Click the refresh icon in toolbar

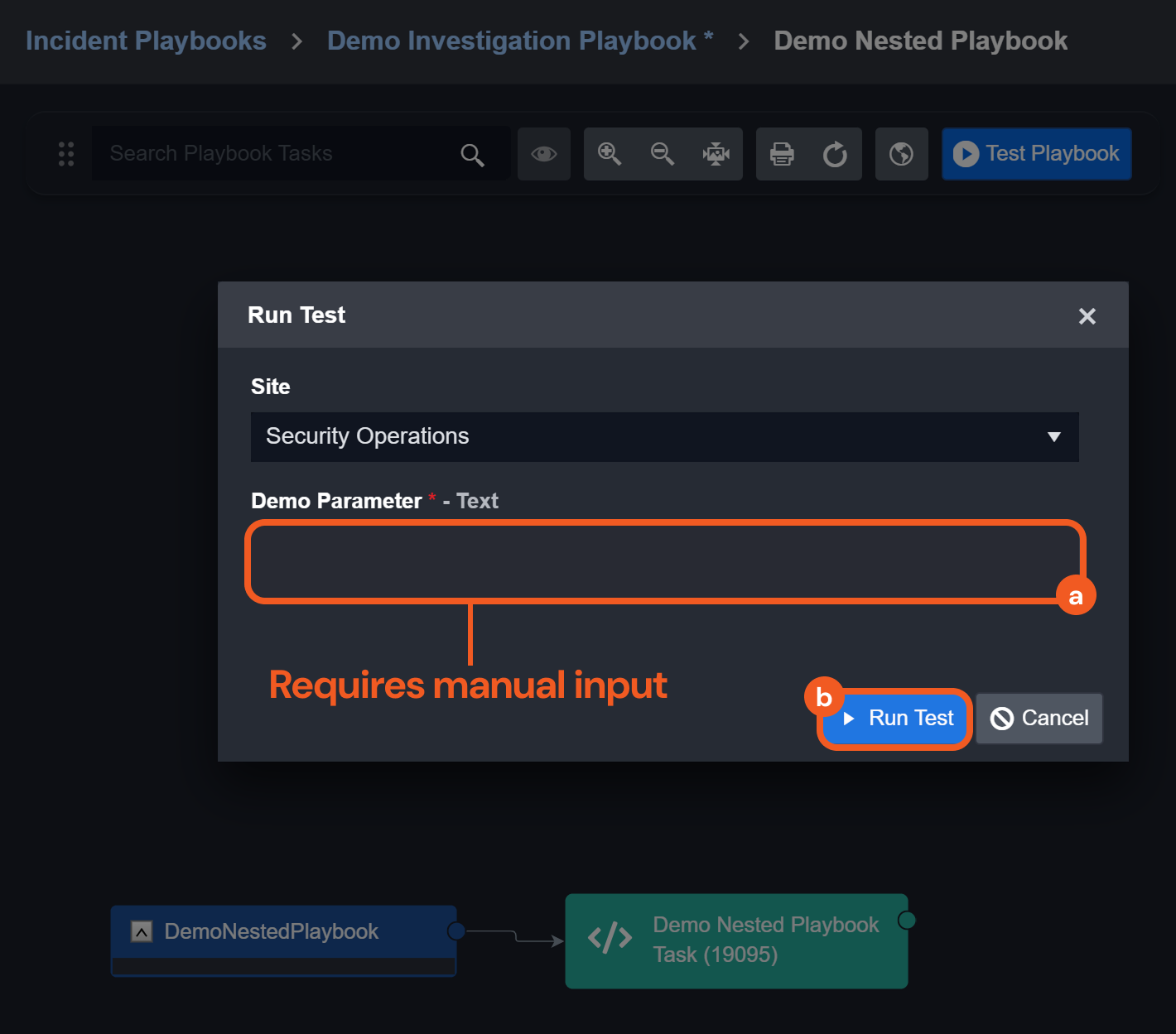tap(835, 154)
